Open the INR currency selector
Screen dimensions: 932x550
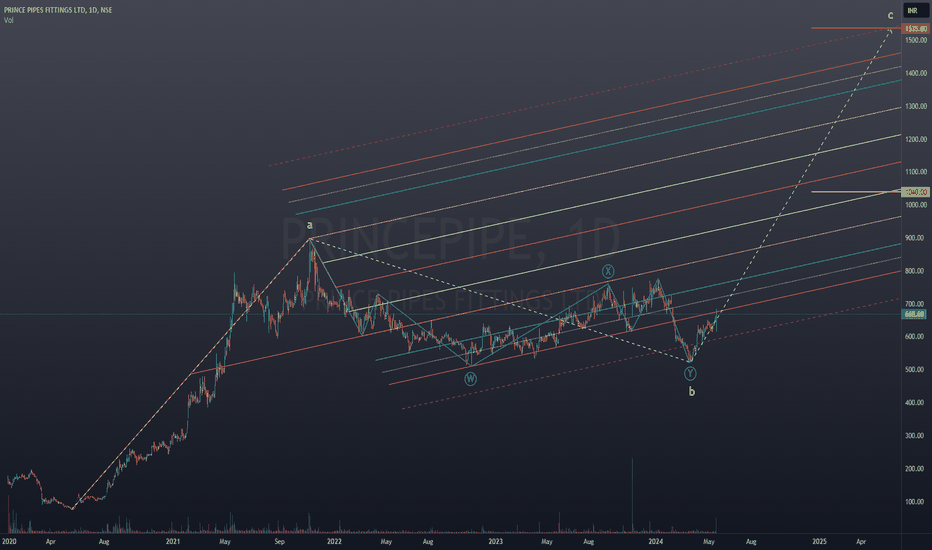pos(914,11)
